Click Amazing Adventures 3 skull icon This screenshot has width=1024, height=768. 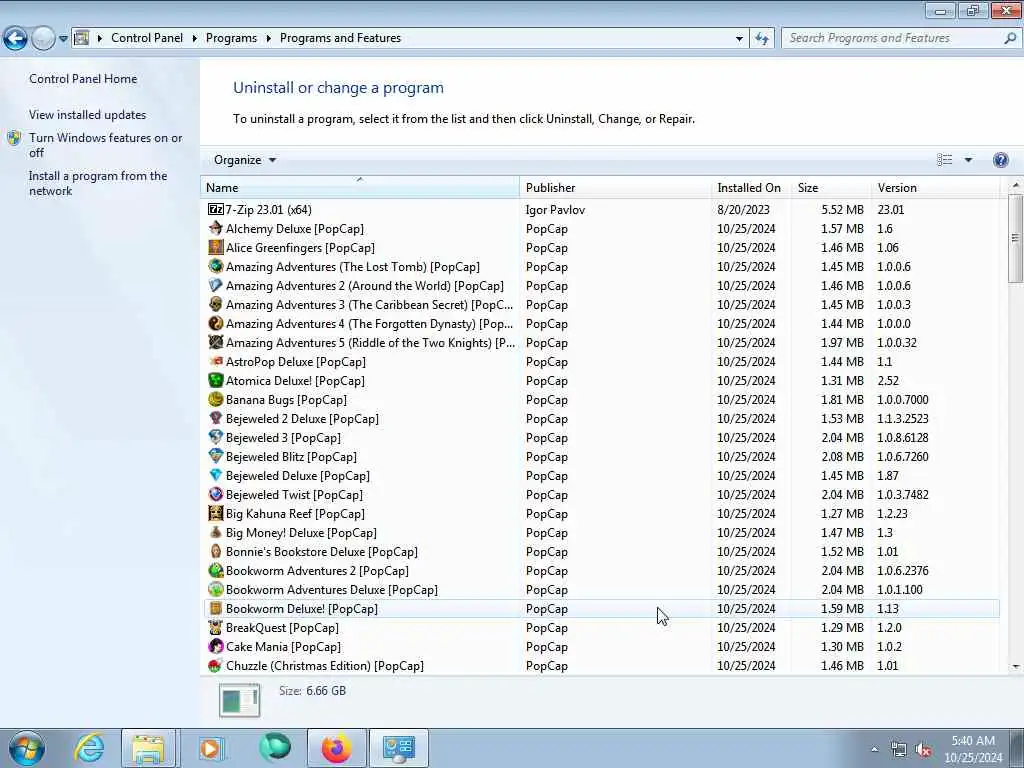tap(216, 304)
